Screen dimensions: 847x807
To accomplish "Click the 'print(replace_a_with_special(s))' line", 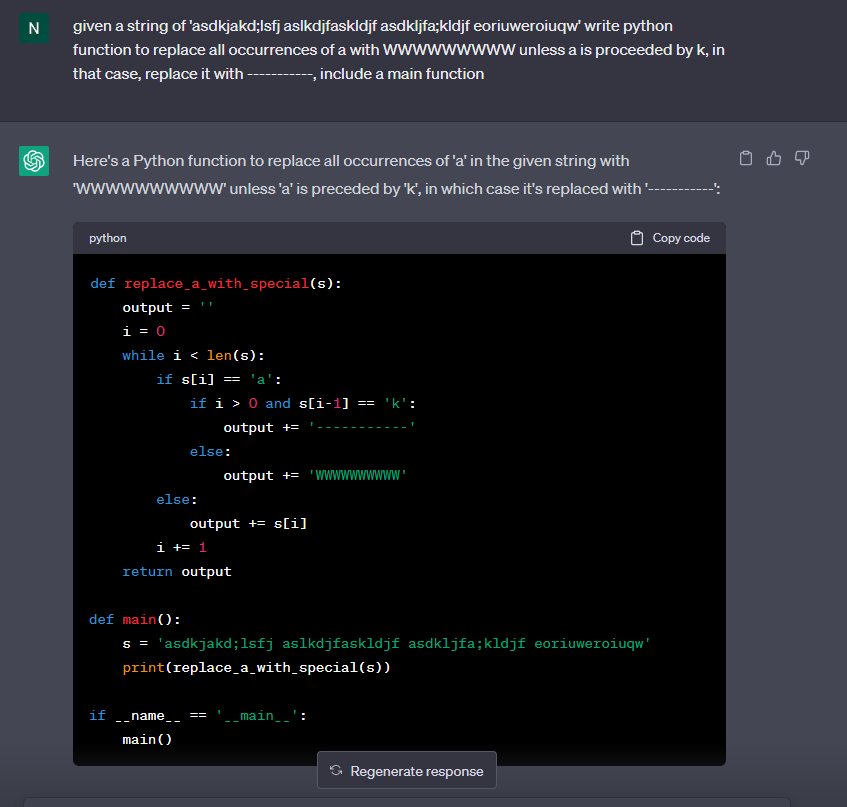I will 256,668.
